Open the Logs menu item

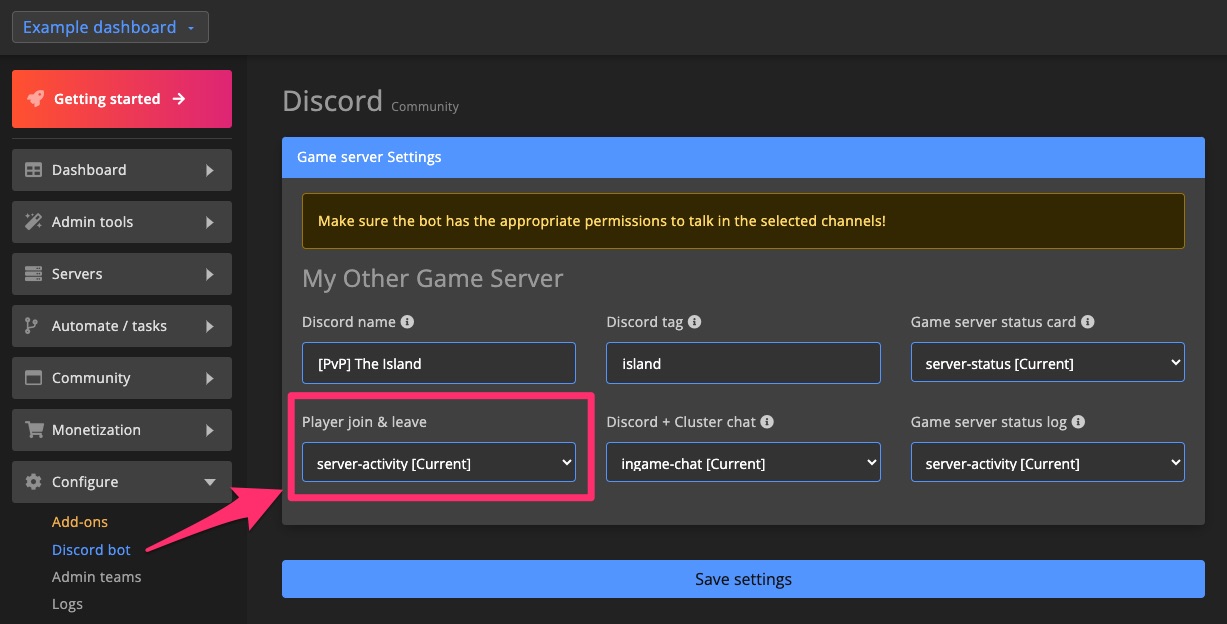tap(67, 604)
